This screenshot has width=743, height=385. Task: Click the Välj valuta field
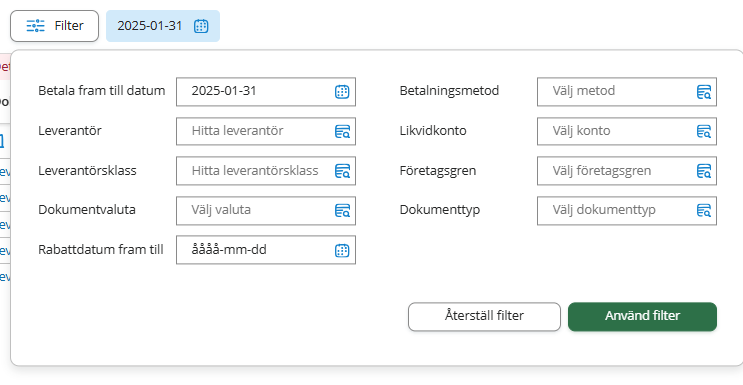(x=266, y=211)
